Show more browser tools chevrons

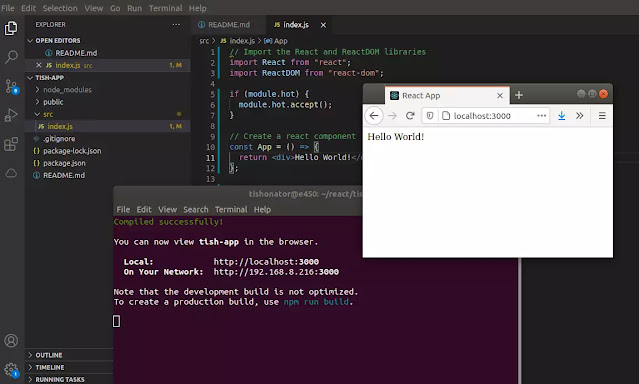580,116
